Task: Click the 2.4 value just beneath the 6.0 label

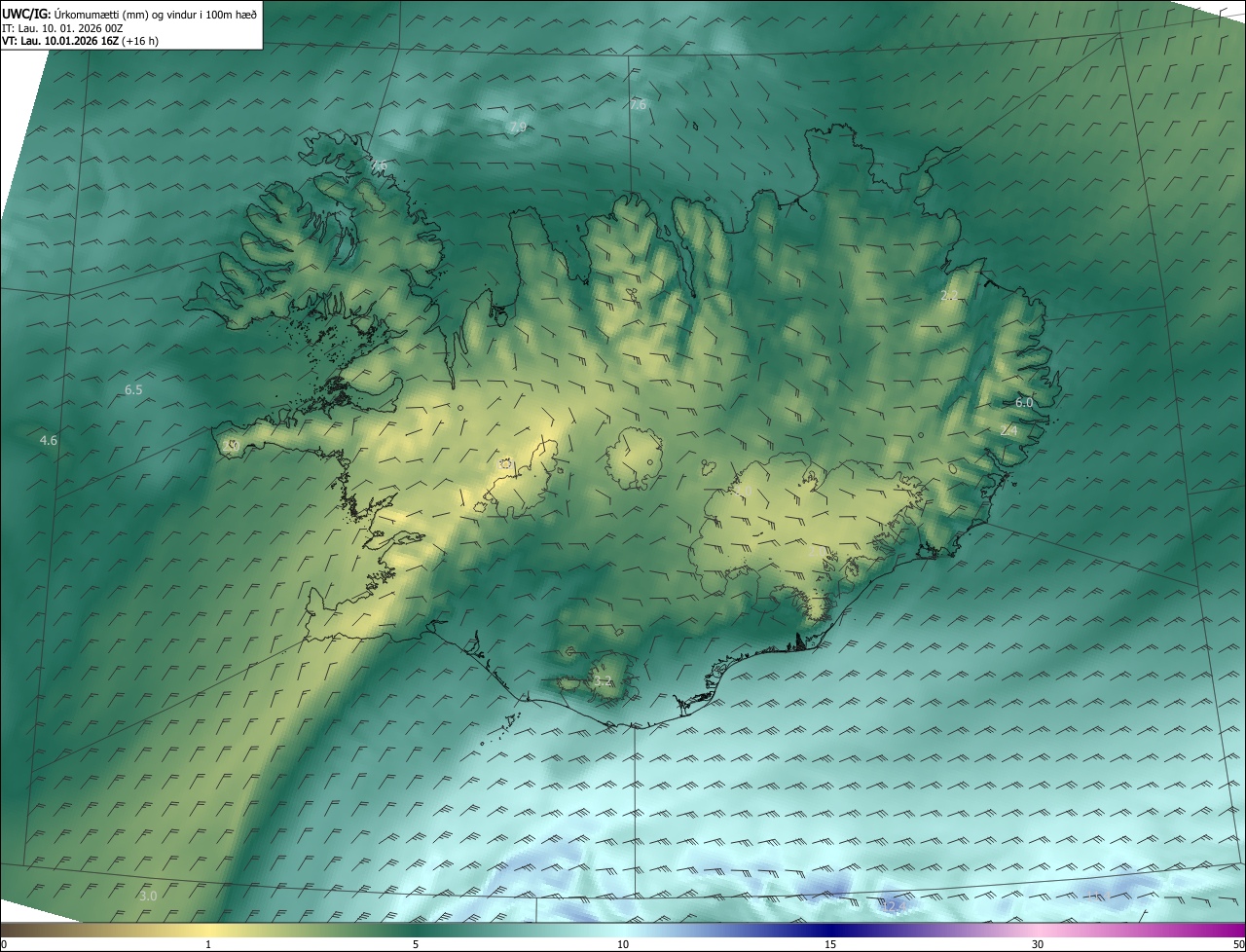Action: pyautogui.click(x=1008, y=430)
